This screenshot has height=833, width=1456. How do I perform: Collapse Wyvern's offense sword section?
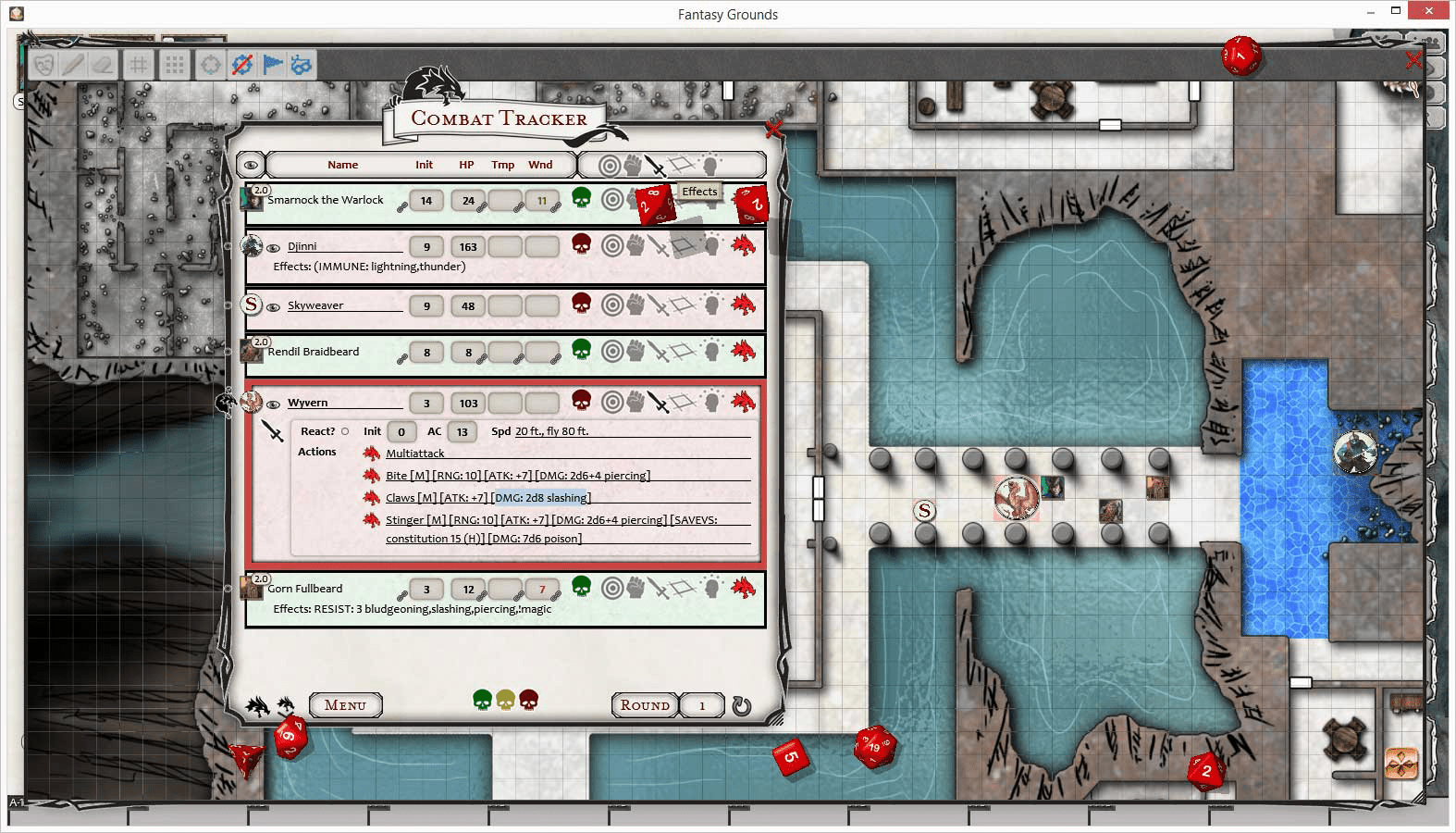658,403
